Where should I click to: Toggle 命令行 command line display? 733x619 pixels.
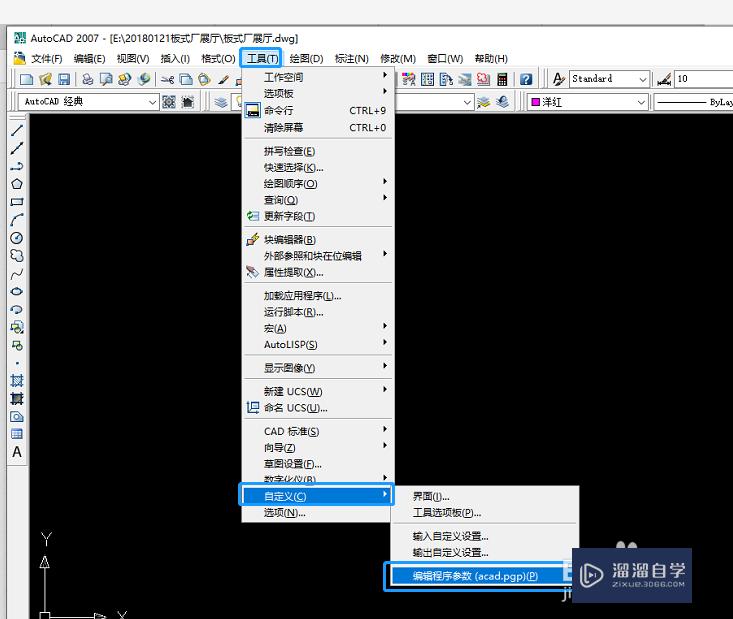click(x=318, y=110)
